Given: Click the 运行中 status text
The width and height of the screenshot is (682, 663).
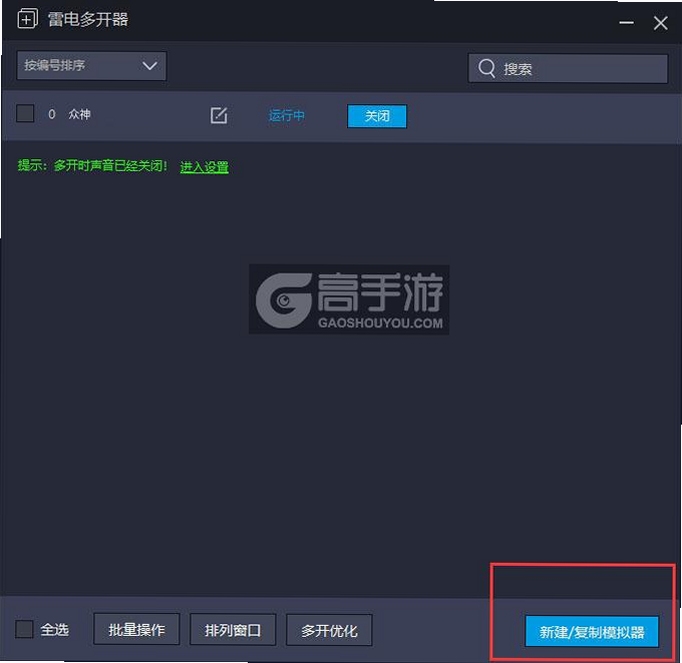Looking at the screenshot, I should pyautogui.click(x=287, y=116).
